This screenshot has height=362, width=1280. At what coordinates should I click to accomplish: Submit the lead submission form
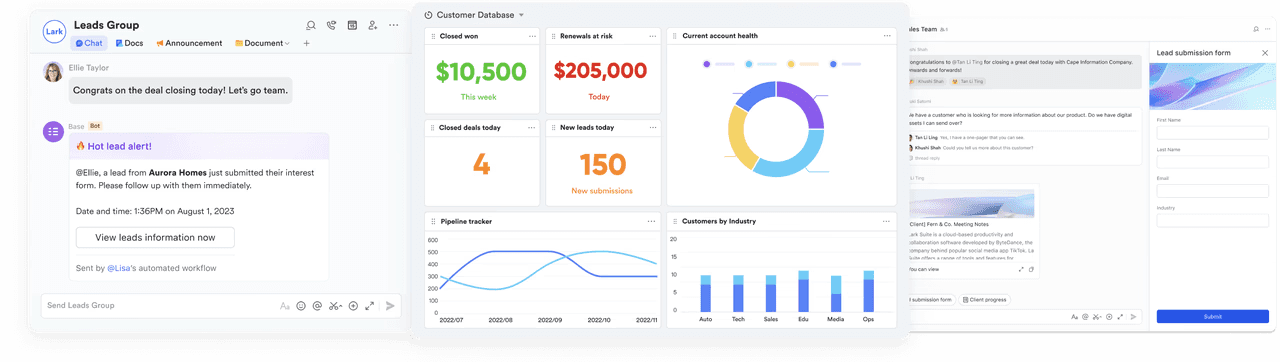pyautogui.click(x=1212, y=316)
